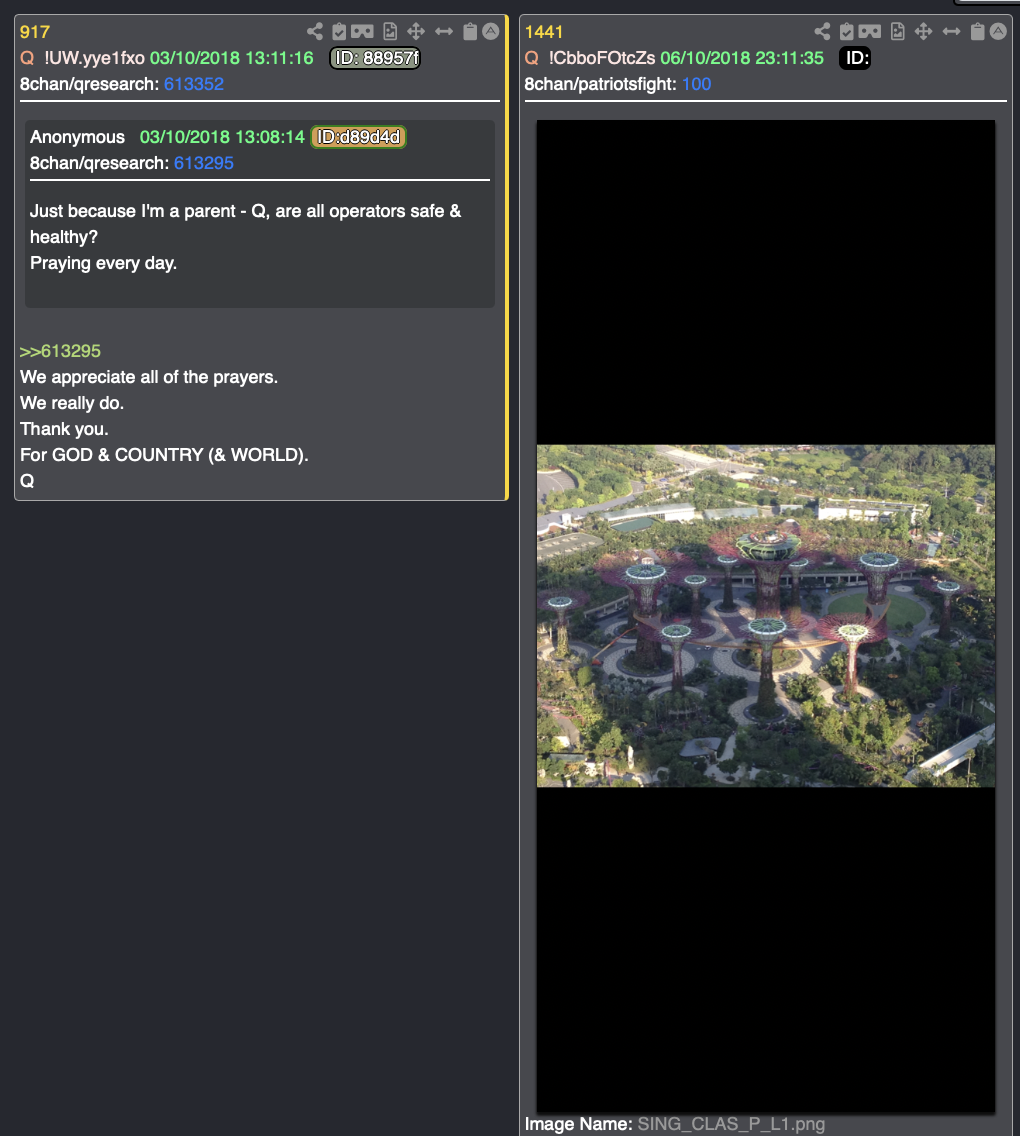Image resolution: width=1020 pixels, height=1136 pixels.
Task: Click the clipboard-check icon on post 1441
Action: pos(847,31)
